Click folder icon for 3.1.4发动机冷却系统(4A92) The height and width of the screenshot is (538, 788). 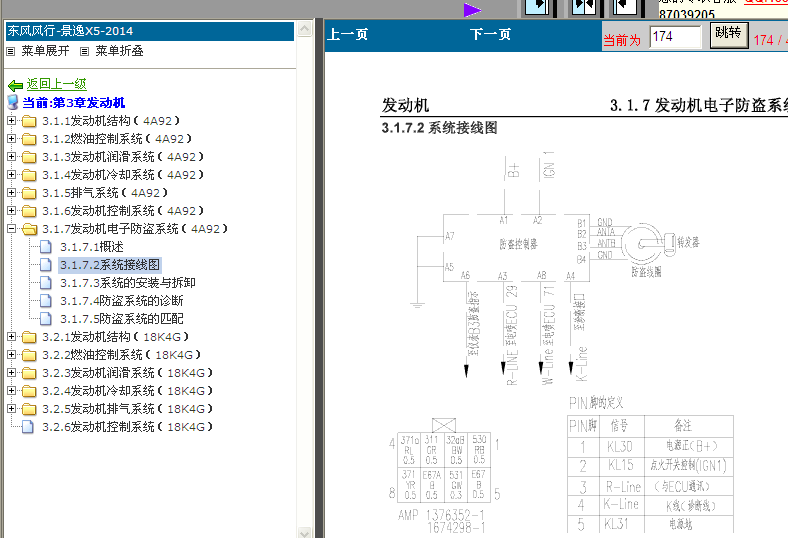(29, 175)
